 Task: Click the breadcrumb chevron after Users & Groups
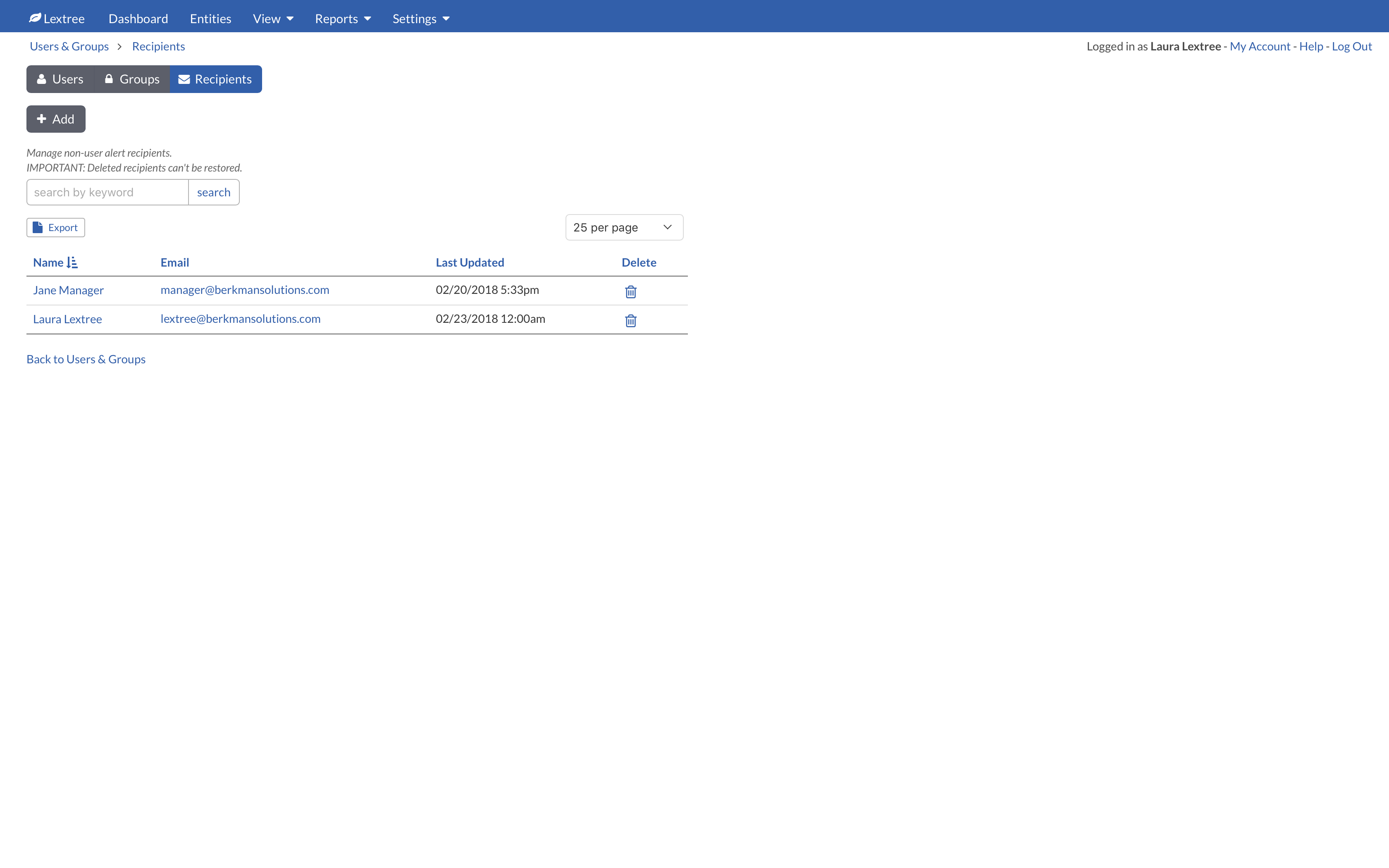click(x=119, y=46)
